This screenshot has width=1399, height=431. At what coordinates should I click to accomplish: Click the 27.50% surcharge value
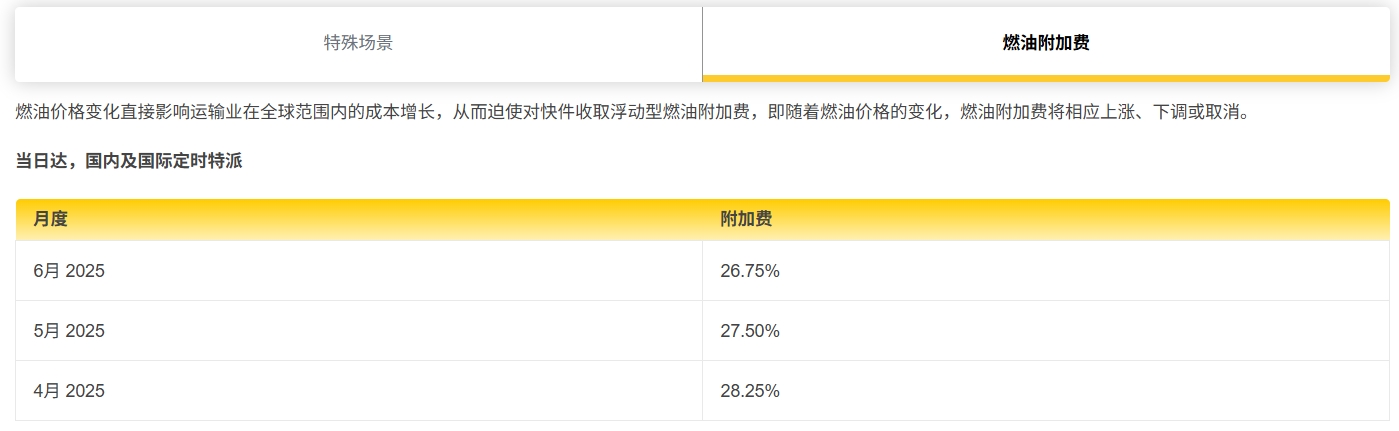(750, 331)
